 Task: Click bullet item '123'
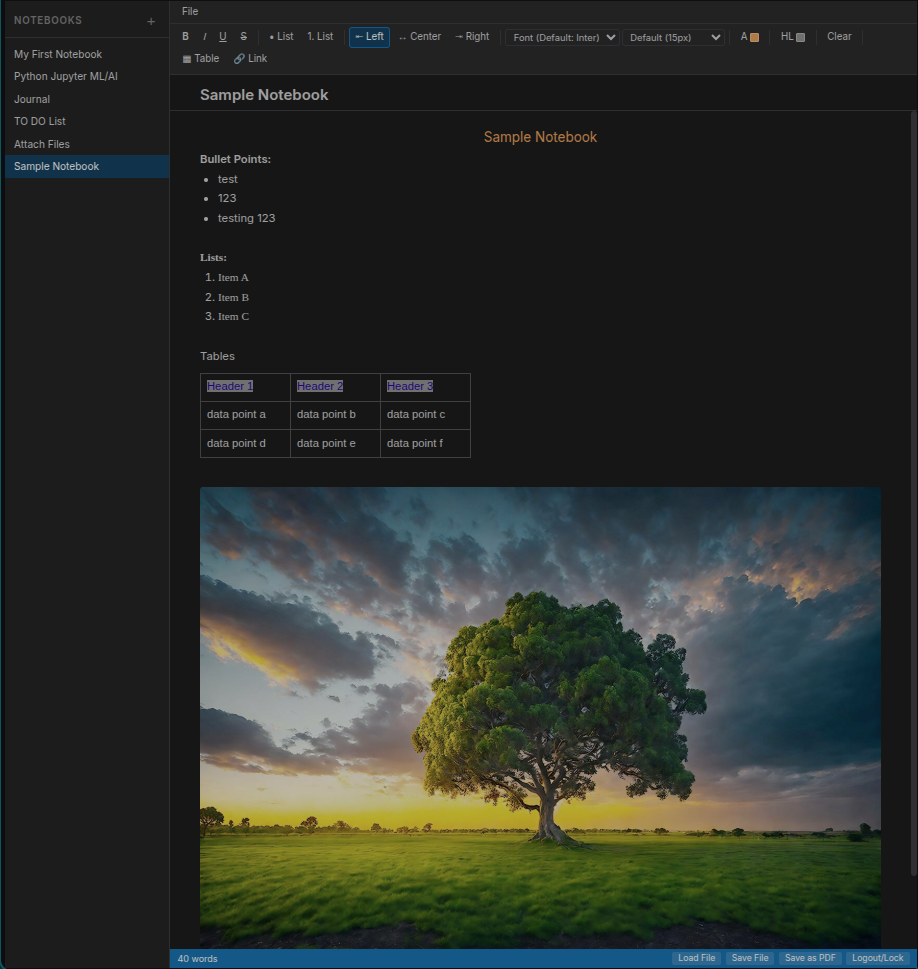(x=227, y=198)
